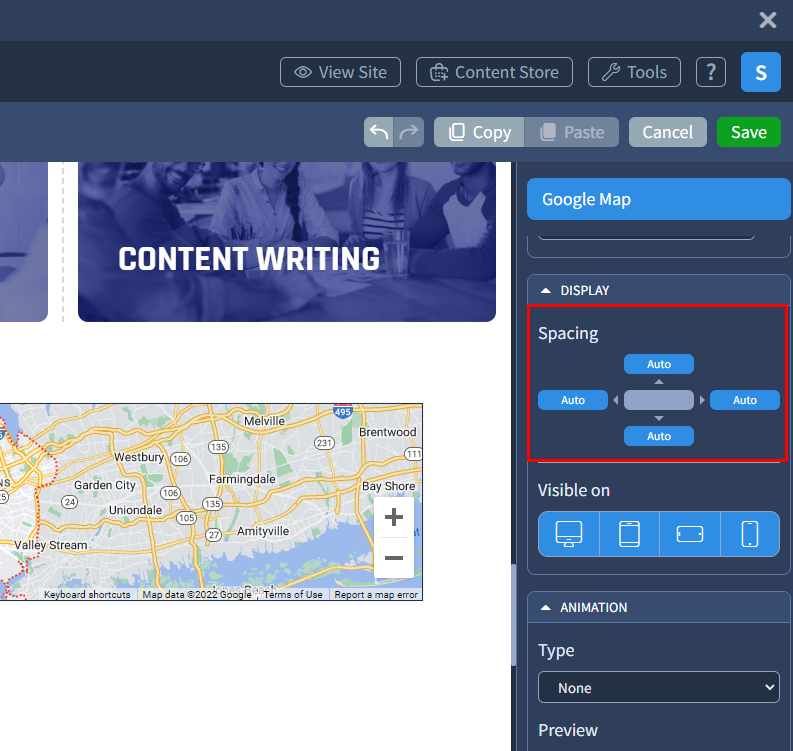Click the undo arrow icon
Image resolution: width=793 pixels, height=751 pixels.
pos(379,132)
